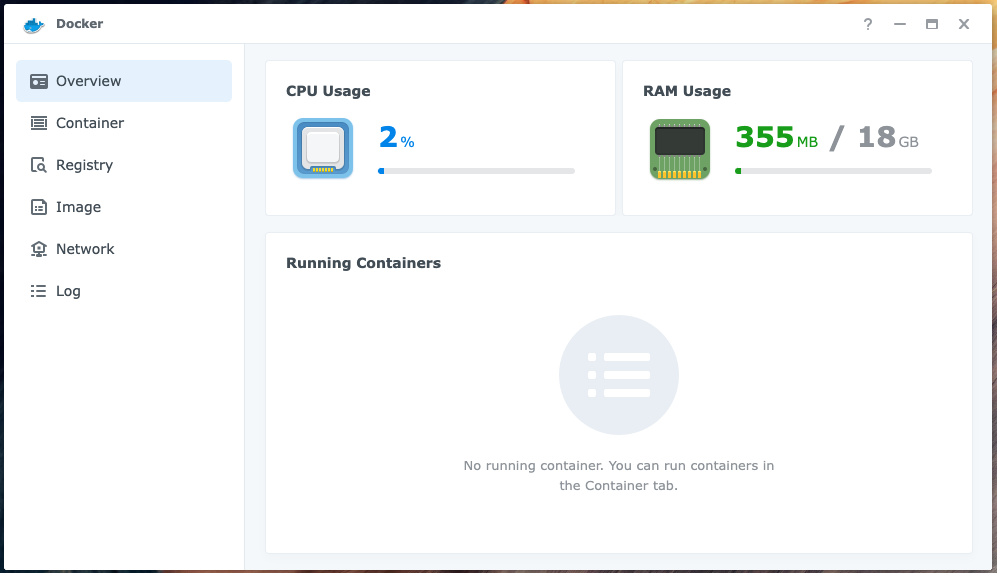Go to the Image tab

[x=78, y=207]
